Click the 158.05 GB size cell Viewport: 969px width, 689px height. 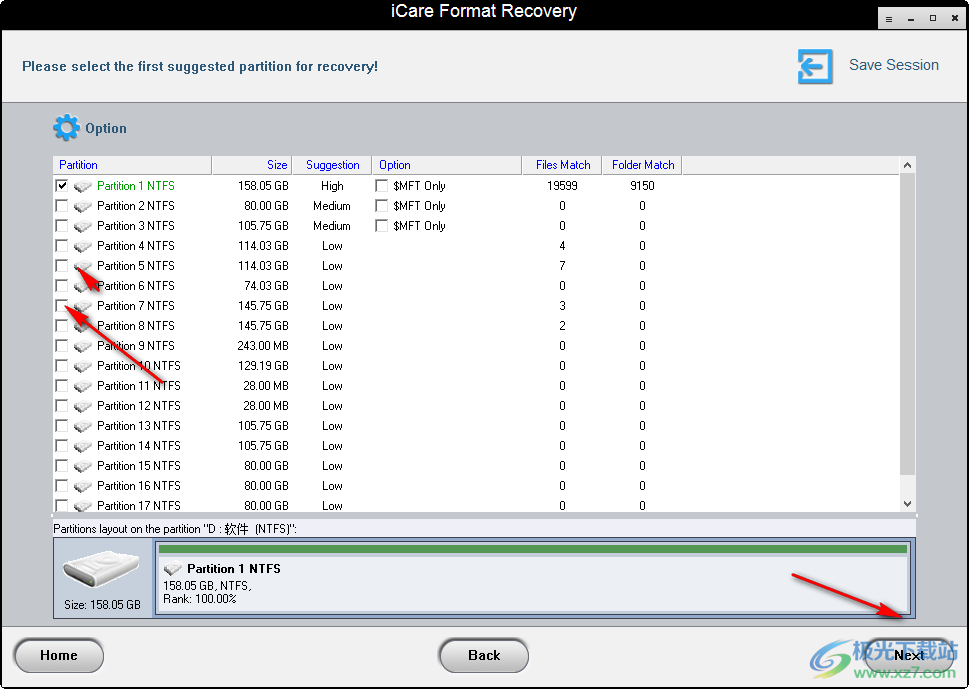[x=263, y=186]
